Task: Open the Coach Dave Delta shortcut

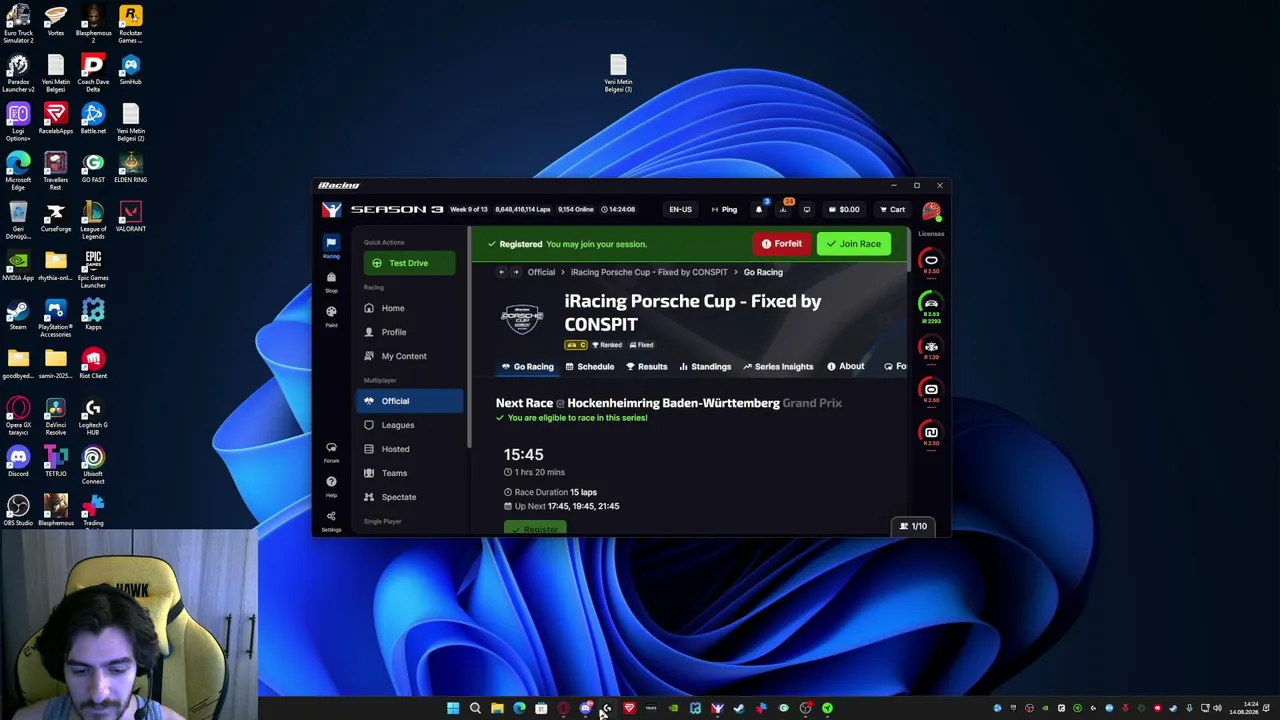Action: [x=93, y=74]
